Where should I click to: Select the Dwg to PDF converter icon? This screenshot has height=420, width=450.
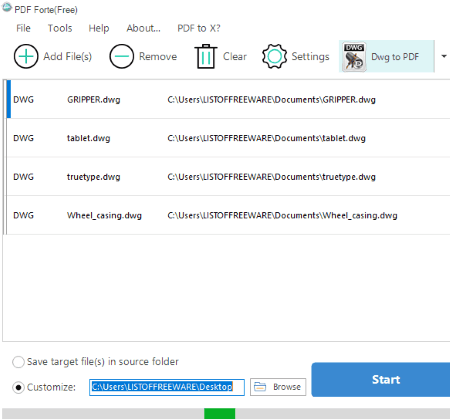coord(354,57)
